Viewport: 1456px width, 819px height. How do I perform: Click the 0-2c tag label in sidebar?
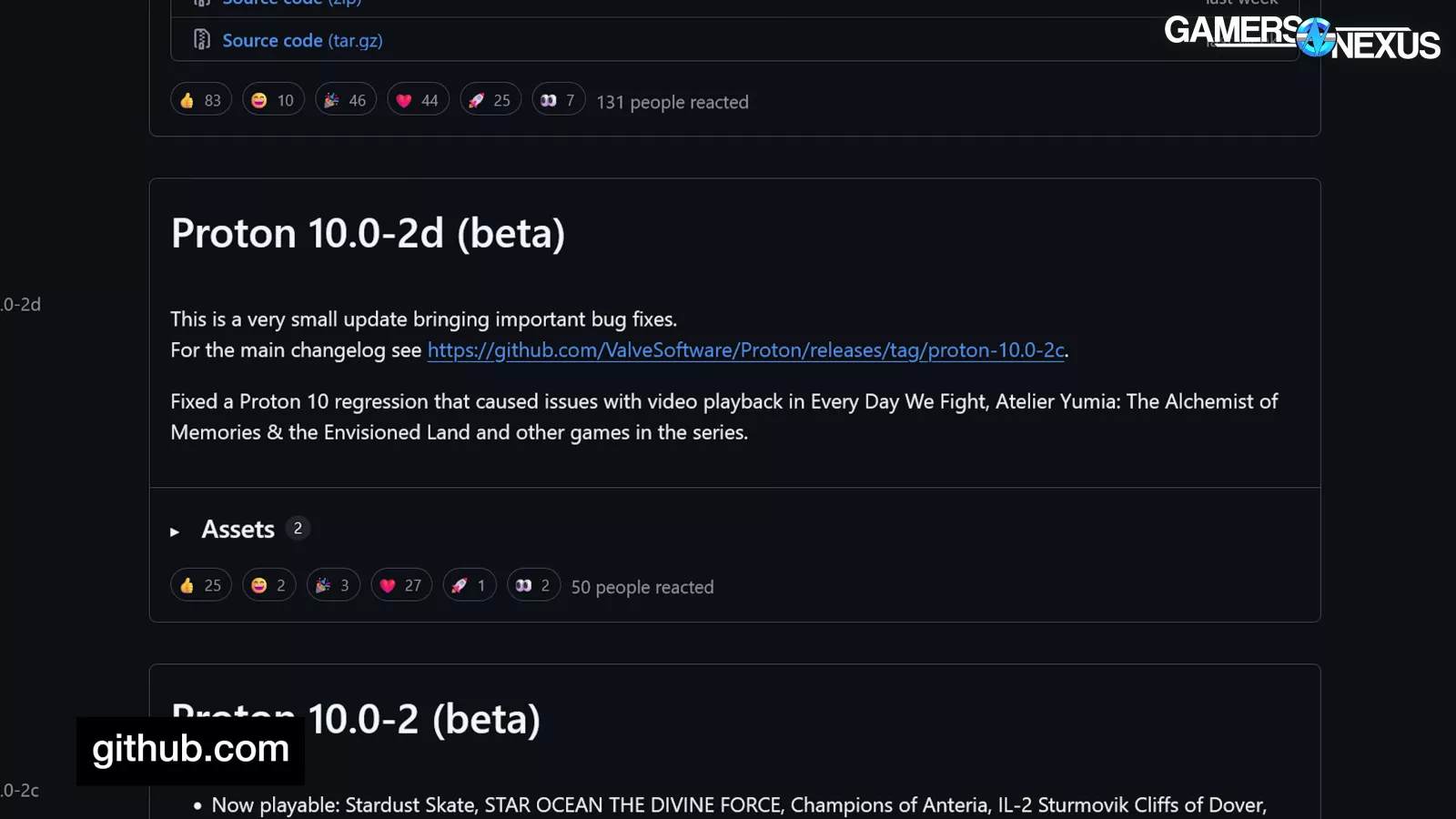pyautogui.click(x=20, y=791)
